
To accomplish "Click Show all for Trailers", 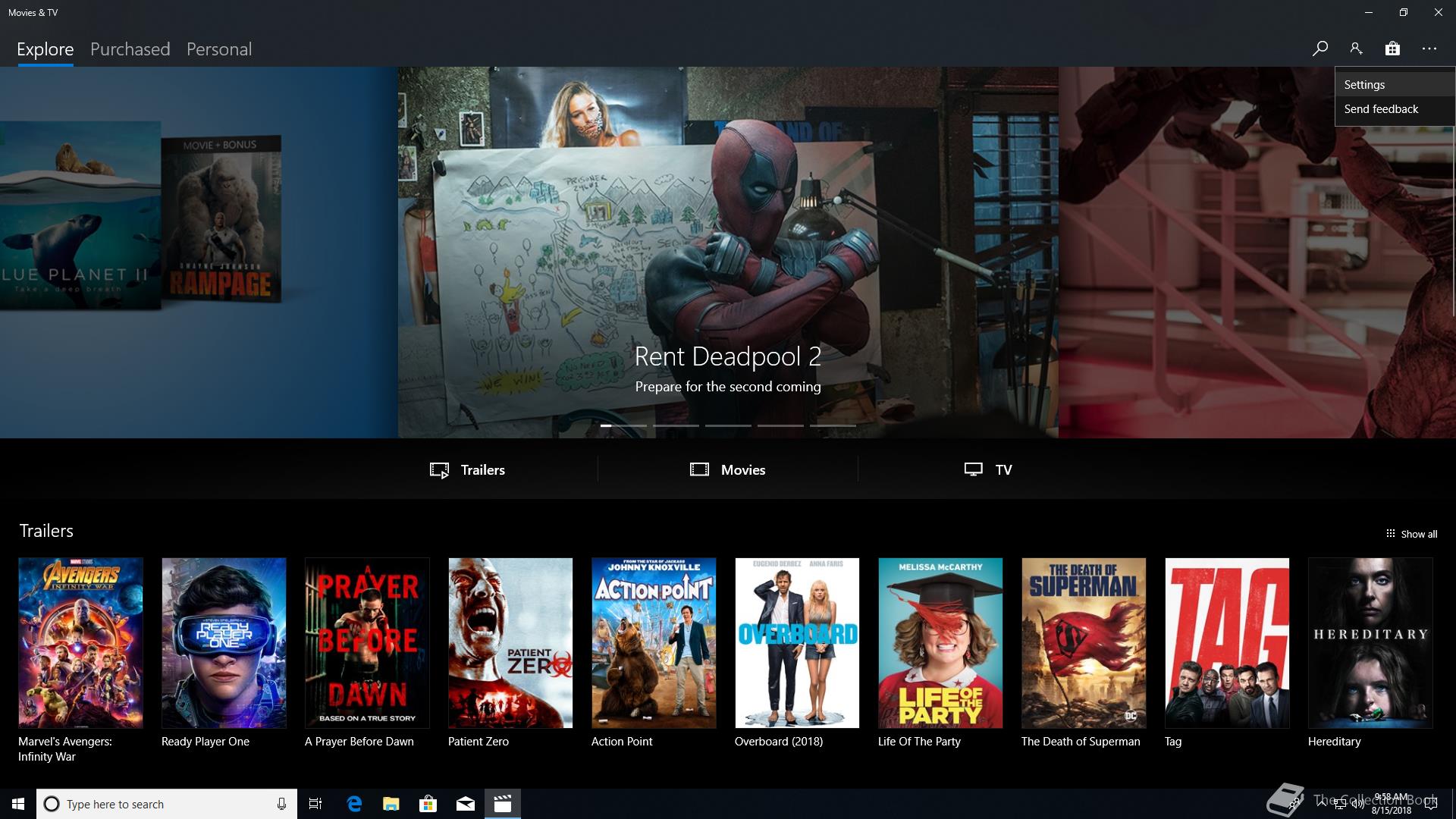I will 1419,534.
